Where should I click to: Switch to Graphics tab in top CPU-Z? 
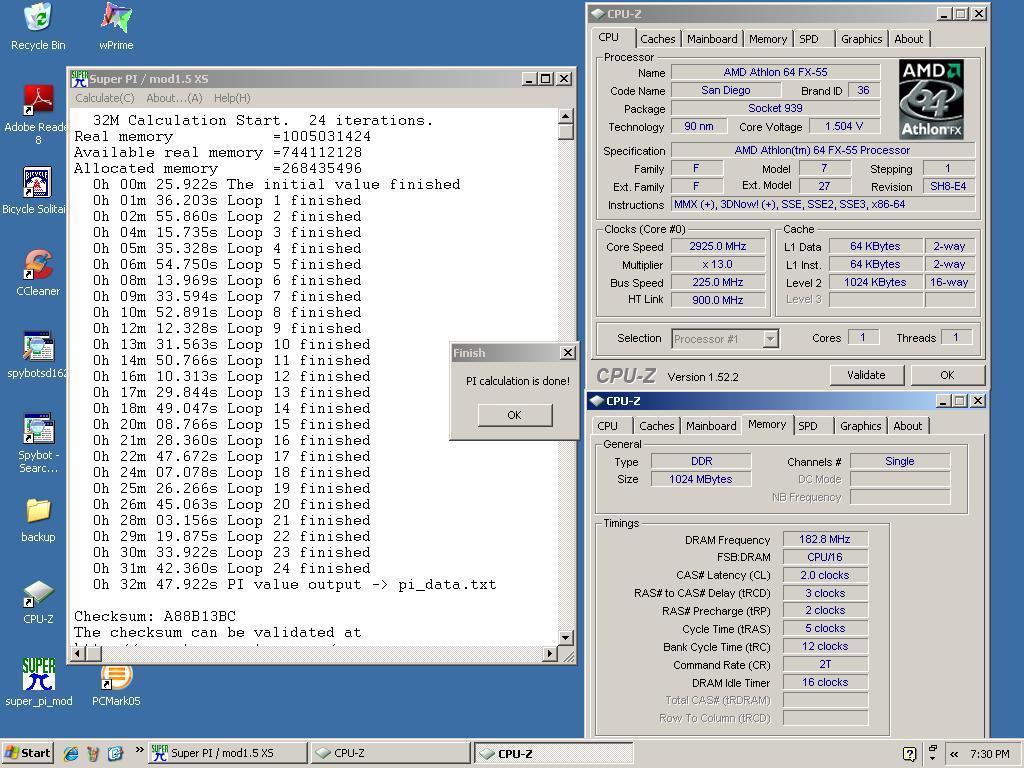(861, 39)
